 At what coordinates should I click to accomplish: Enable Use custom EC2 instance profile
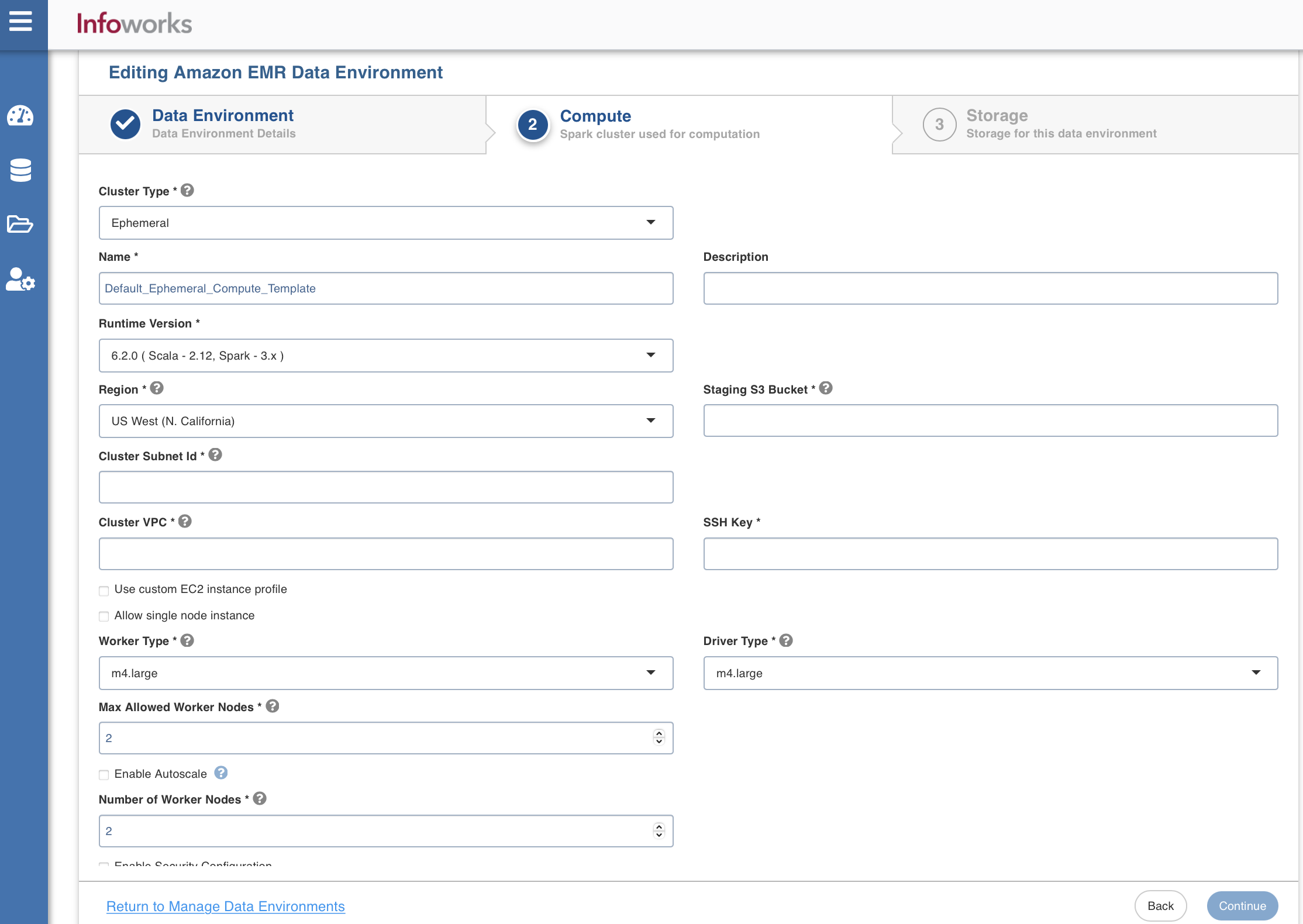coord(104,591)
